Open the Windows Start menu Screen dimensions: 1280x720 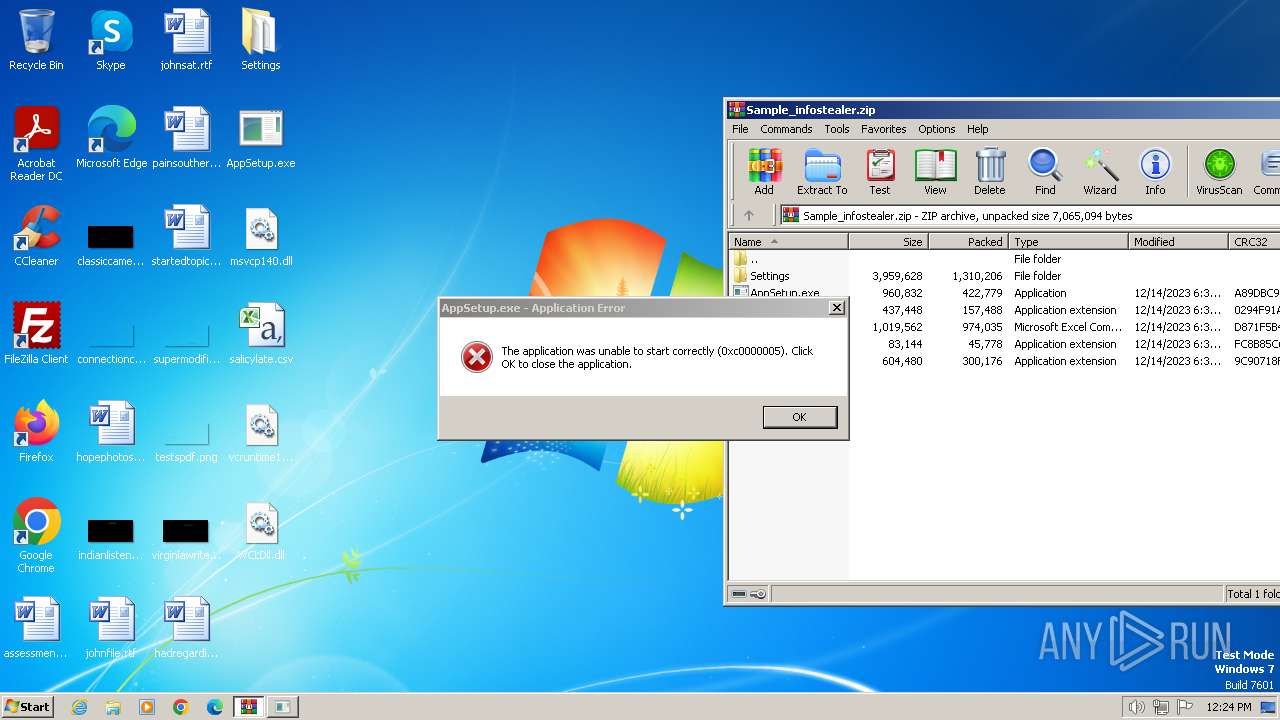coord(28,706)
